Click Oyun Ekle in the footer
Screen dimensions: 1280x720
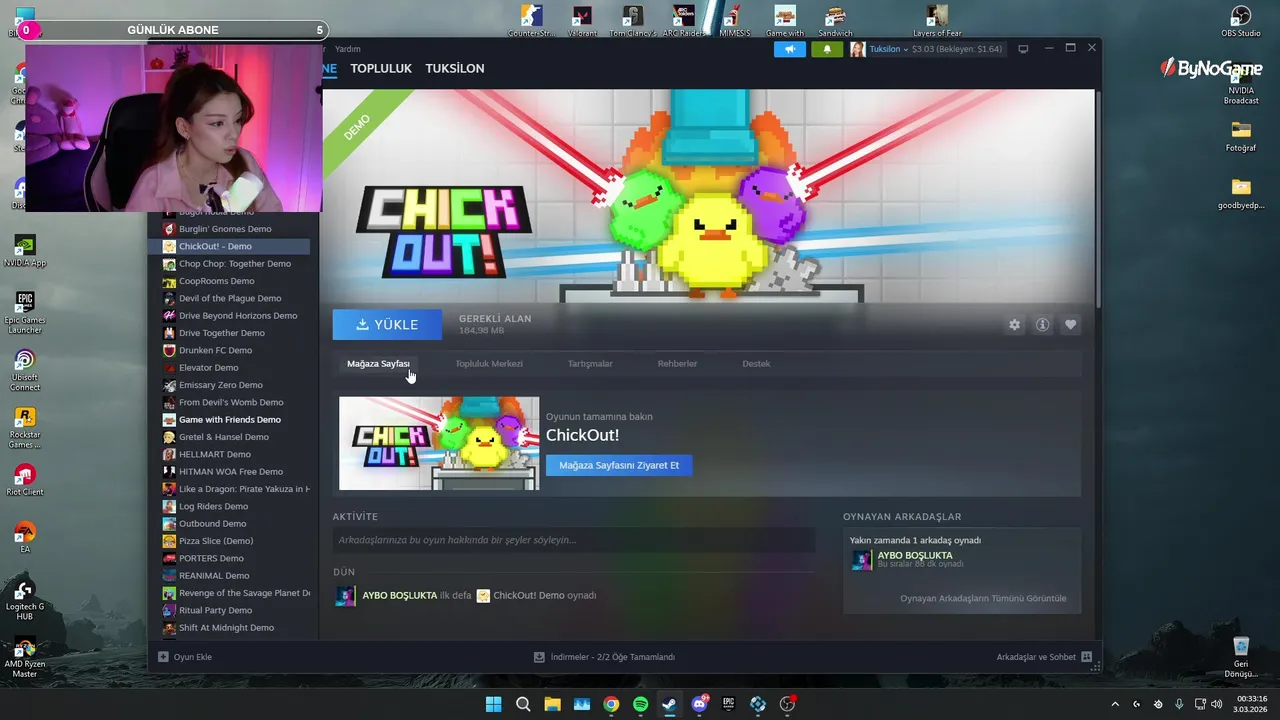(x=193, y=657)
